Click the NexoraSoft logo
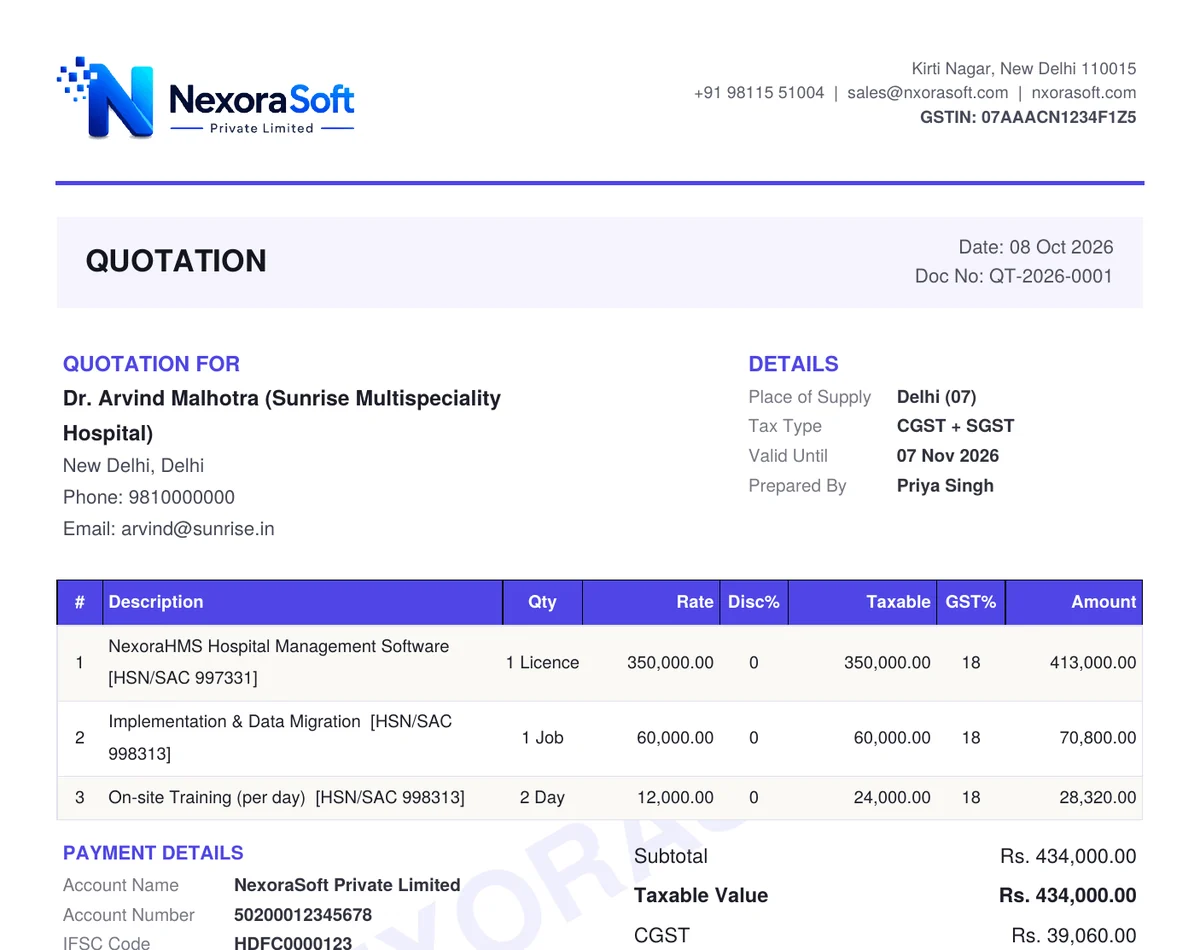Screen dimensions: 1200x950 coord(206,99)
